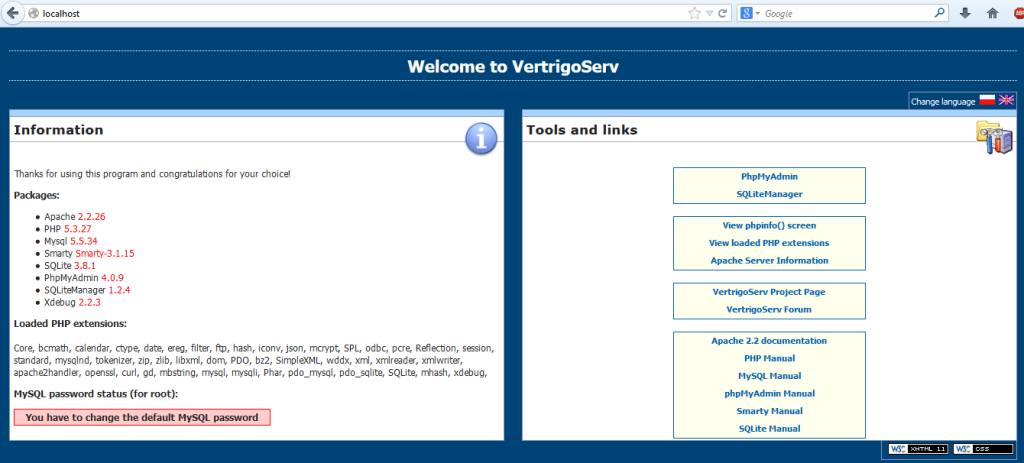Viewport: 1024px width, 463px height.
Task: Go to browser home page icon
Action: coord(993,13)
